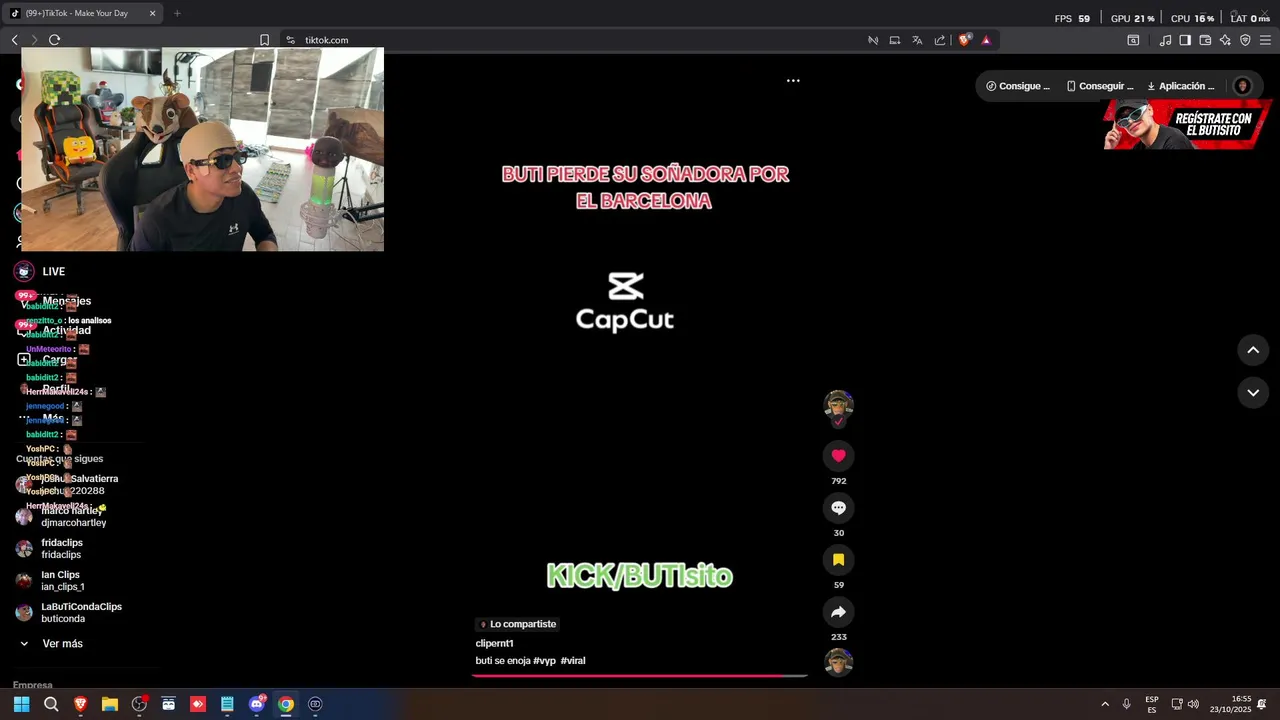Bookmark this page in the address bar
This screenshot has width=1280, height=720.
(264, 40)
